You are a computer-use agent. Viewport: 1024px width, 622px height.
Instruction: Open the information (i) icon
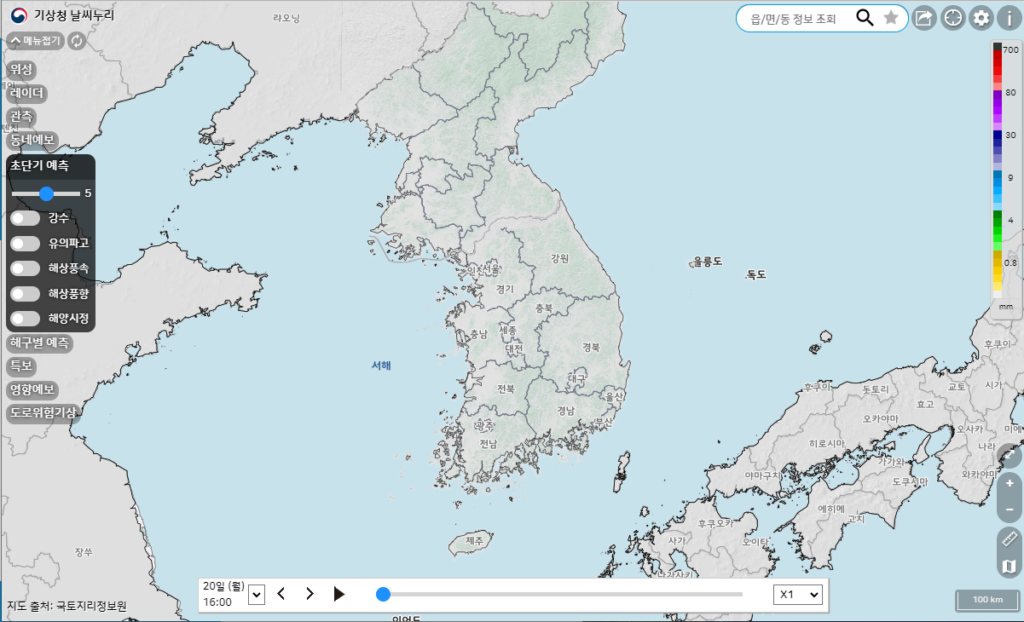pyautogui.click(x=1009, y=18)
